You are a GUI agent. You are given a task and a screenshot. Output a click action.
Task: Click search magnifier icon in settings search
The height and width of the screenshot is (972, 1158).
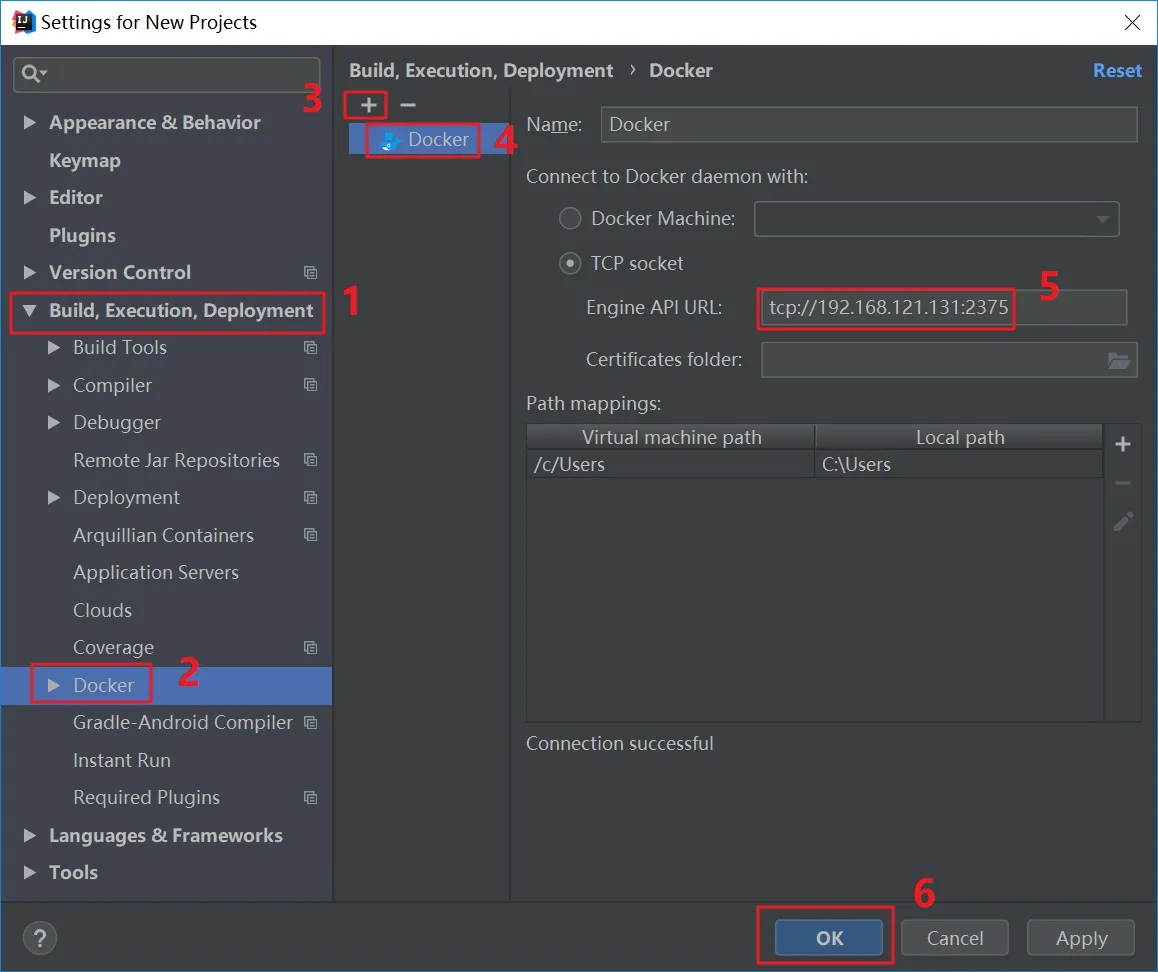point(33,74)
